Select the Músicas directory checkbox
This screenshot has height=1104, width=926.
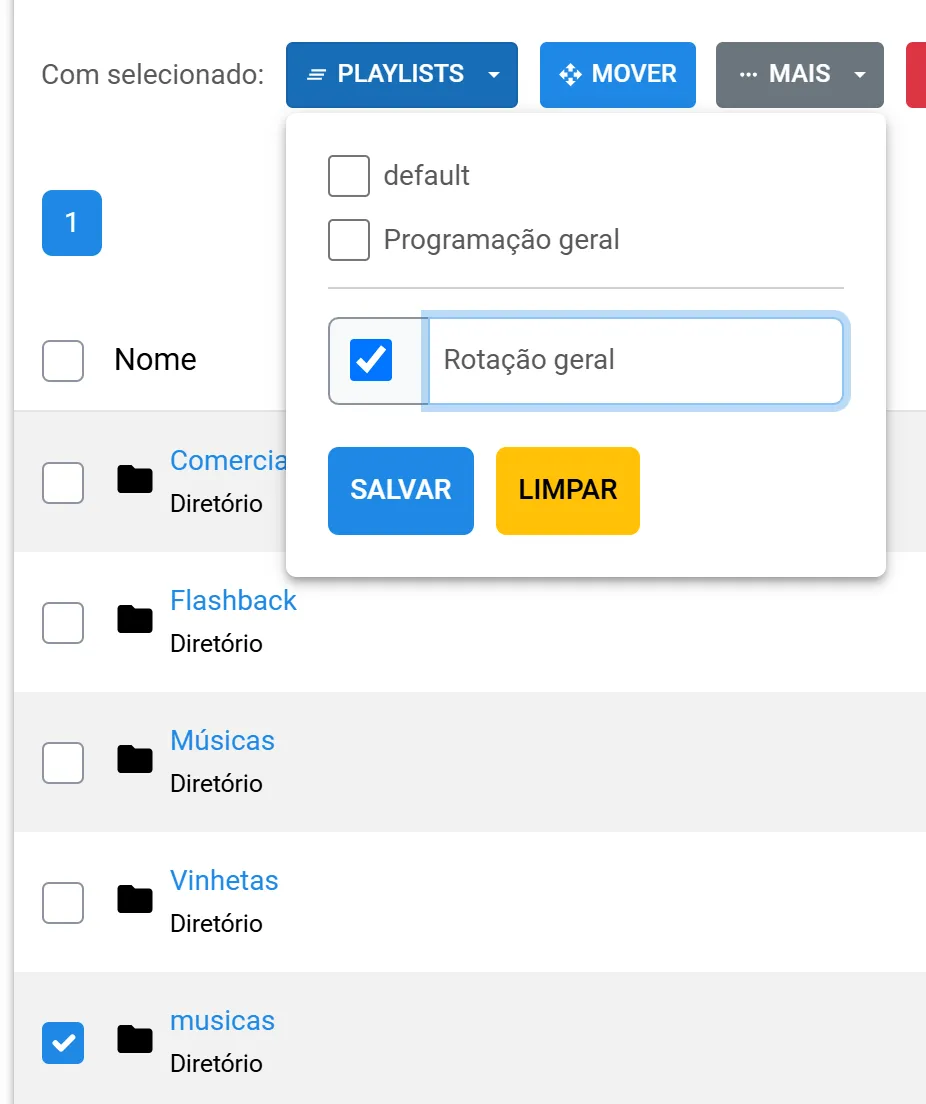pos(63,763)
